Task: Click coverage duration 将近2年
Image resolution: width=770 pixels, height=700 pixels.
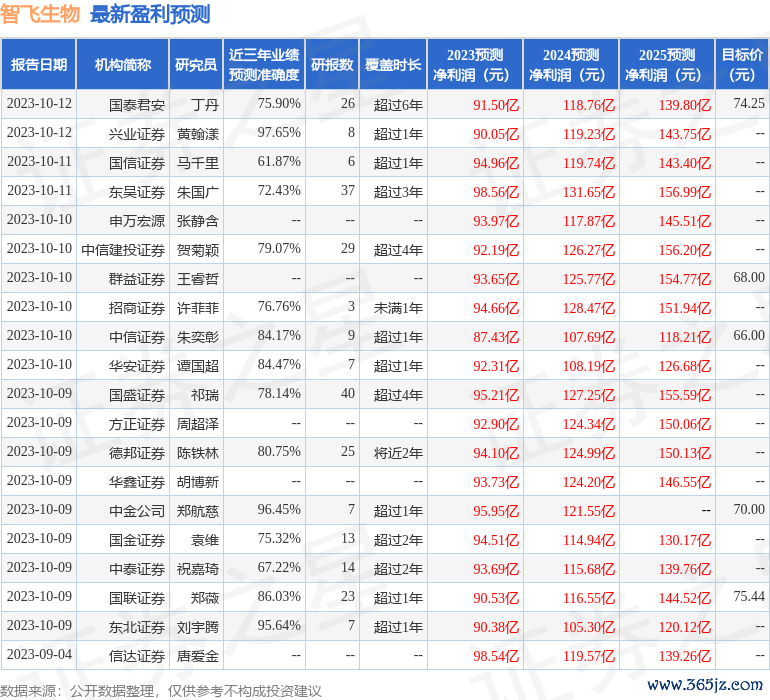Action: (398, 453)
